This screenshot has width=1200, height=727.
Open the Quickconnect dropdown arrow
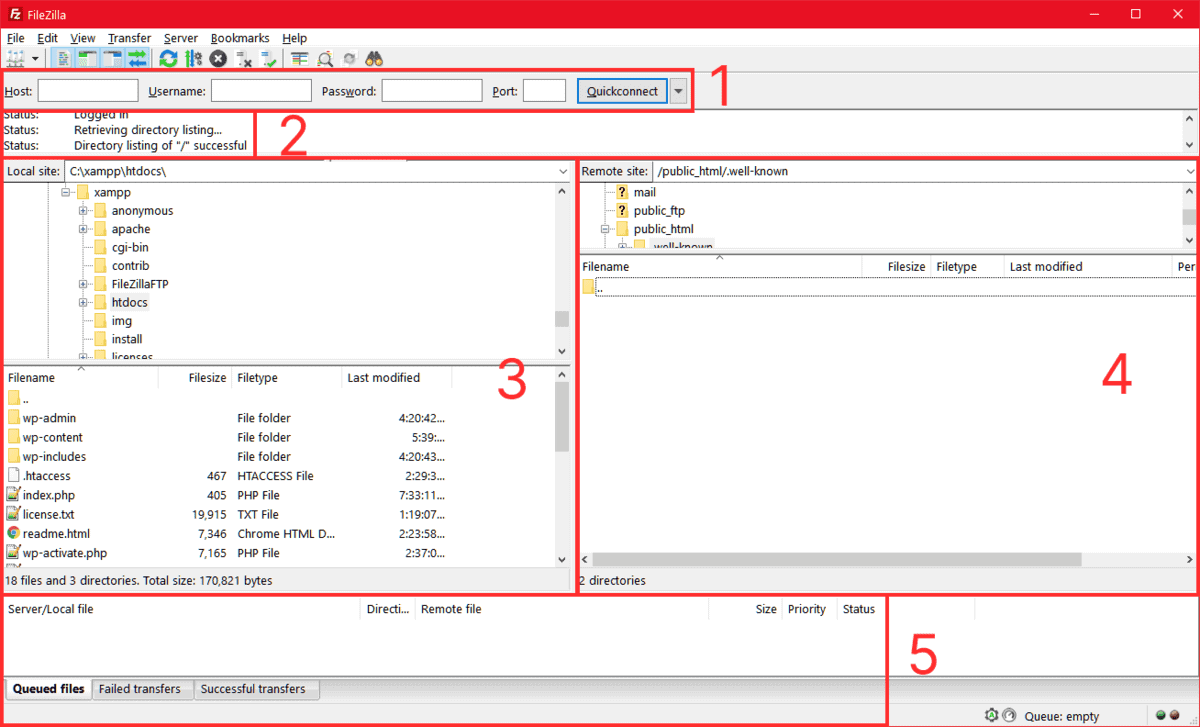coord(677,90)
